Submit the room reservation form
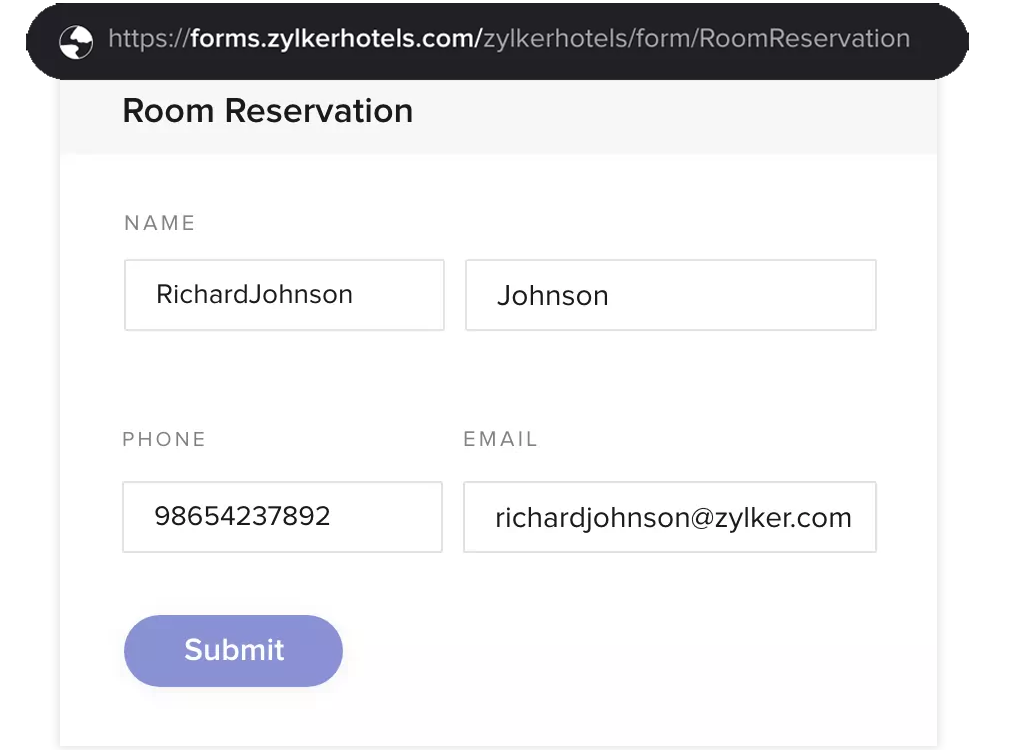 click(x=233, y=651)
